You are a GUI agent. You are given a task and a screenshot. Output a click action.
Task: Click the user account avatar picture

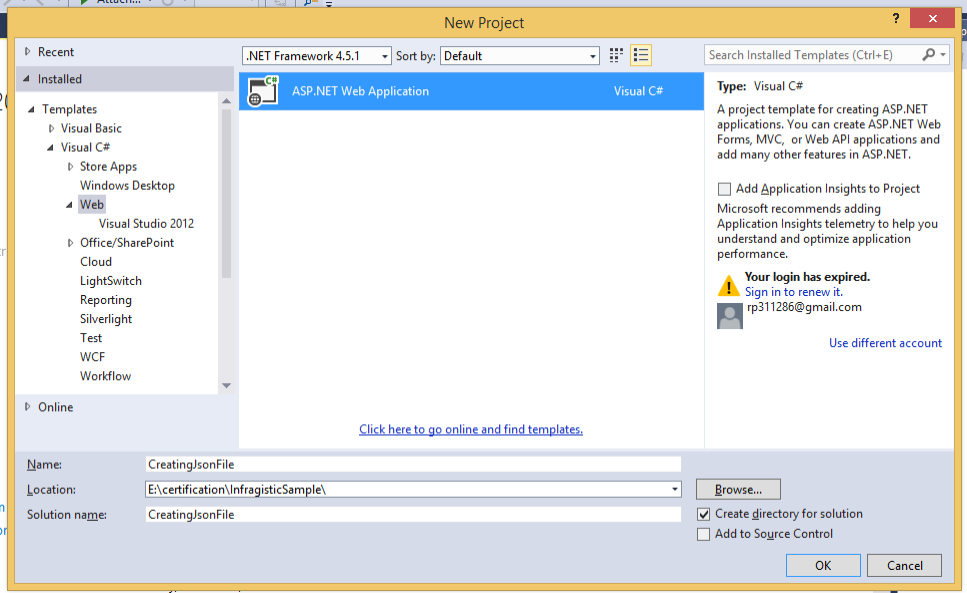(x=730, y=316)
